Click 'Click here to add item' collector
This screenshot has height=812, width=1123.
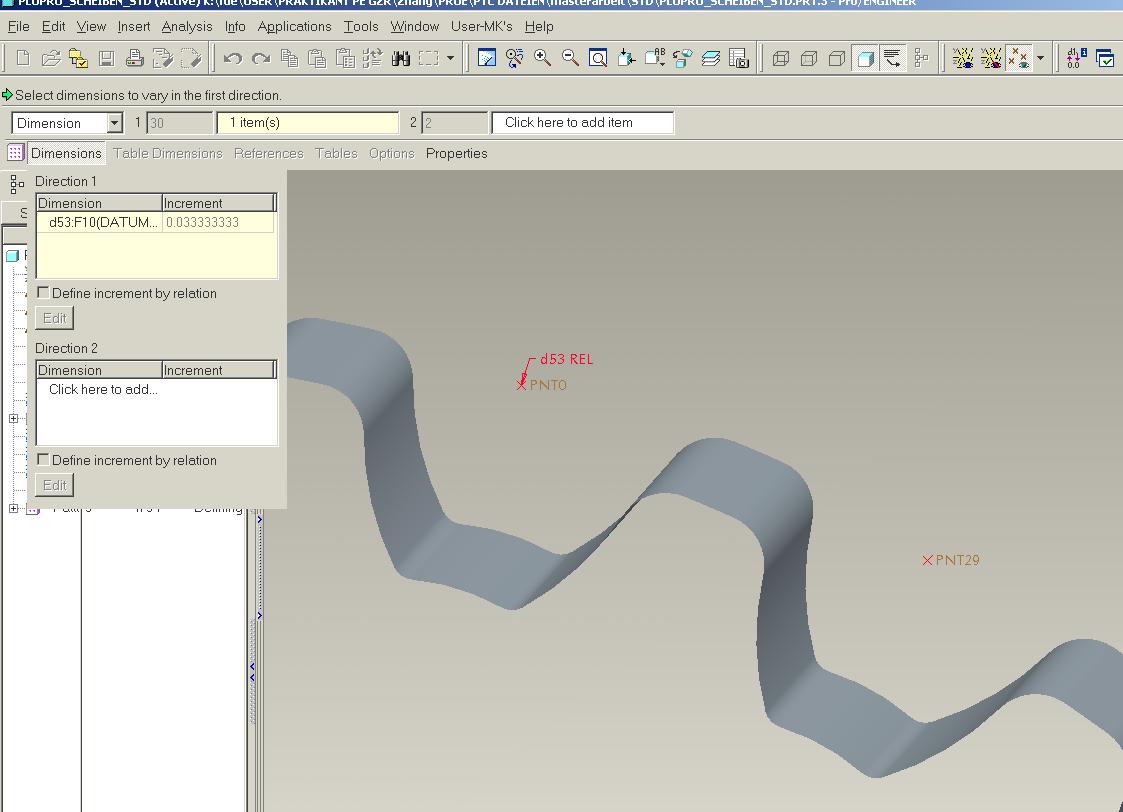583,122
